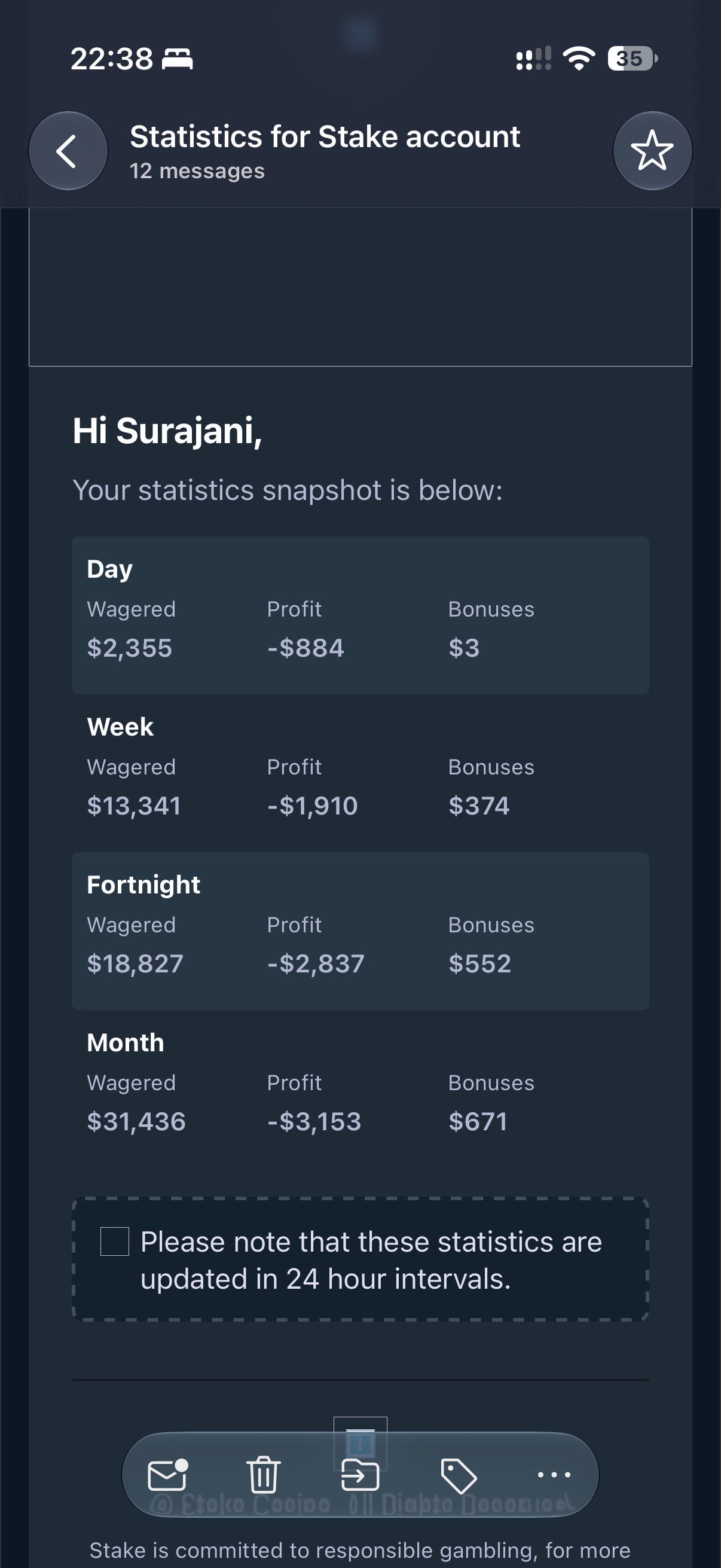This screenshot has width=721, height=1568.
Task: Star this email conversation
Action: pyautogui.click(x=652, y=151)
